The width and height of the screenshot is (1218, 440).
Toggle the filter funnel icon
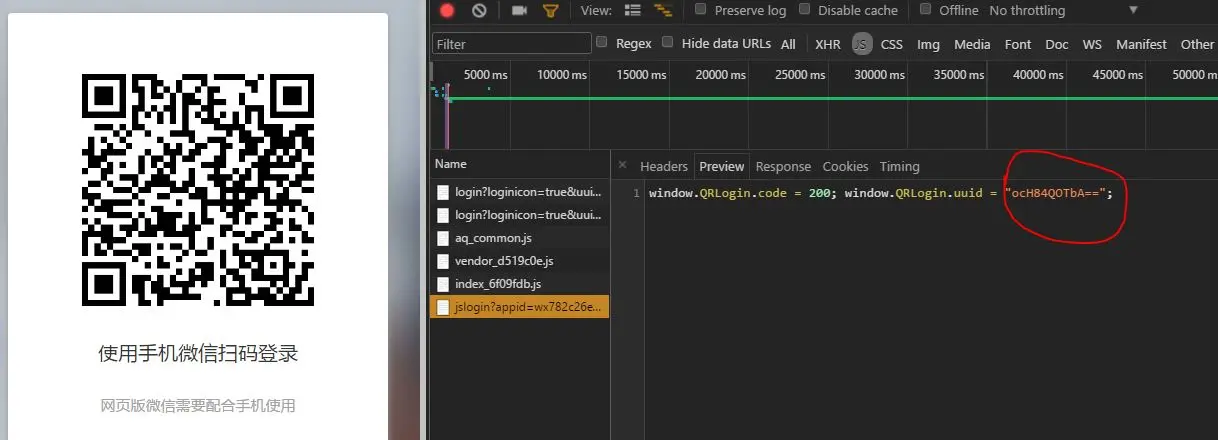click(x=550, y=10)
